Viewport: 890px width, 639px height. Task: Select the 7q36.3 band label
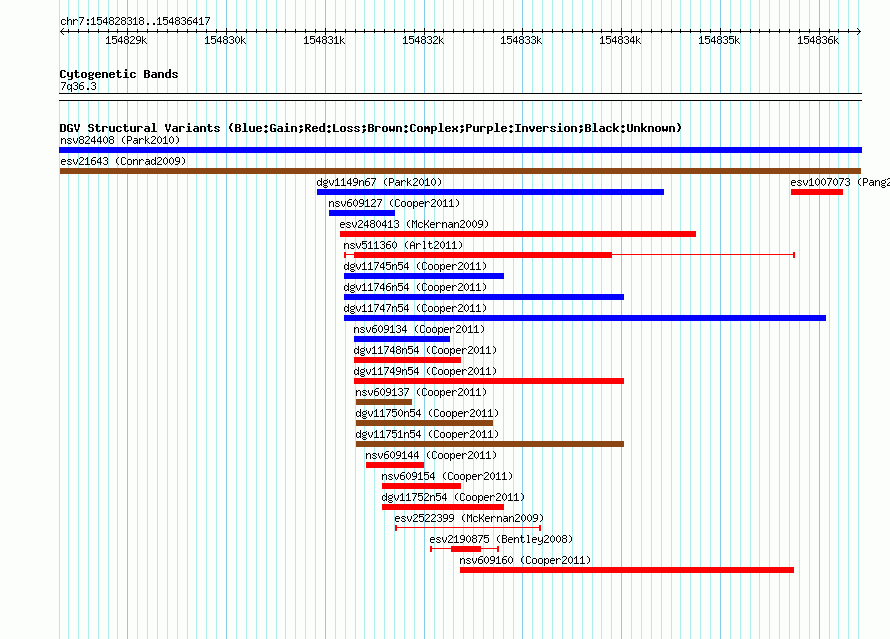point(78,86)
